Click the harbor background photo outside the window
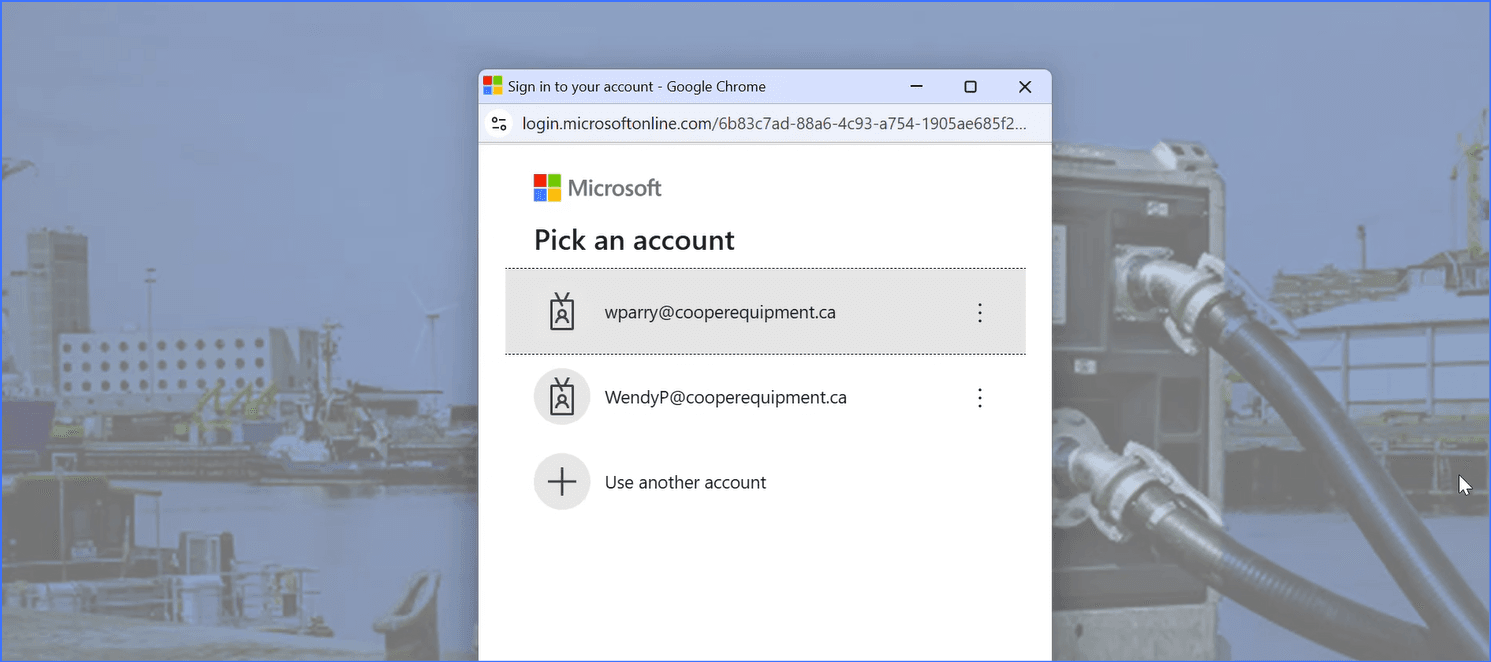1491x662 pixels. click(240, 400)
